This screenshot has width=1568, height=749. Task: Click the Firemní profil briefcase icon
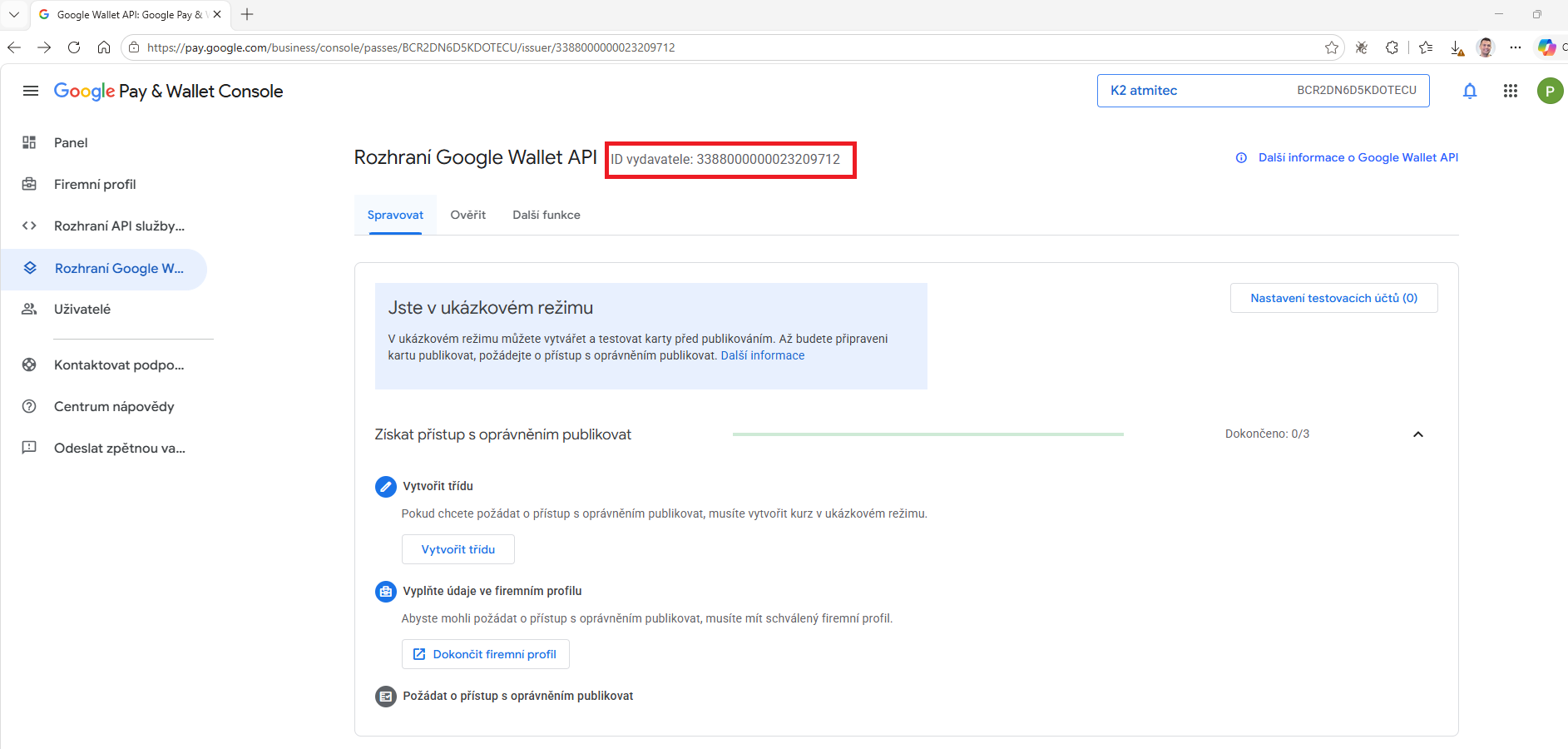tap(29, 184)
